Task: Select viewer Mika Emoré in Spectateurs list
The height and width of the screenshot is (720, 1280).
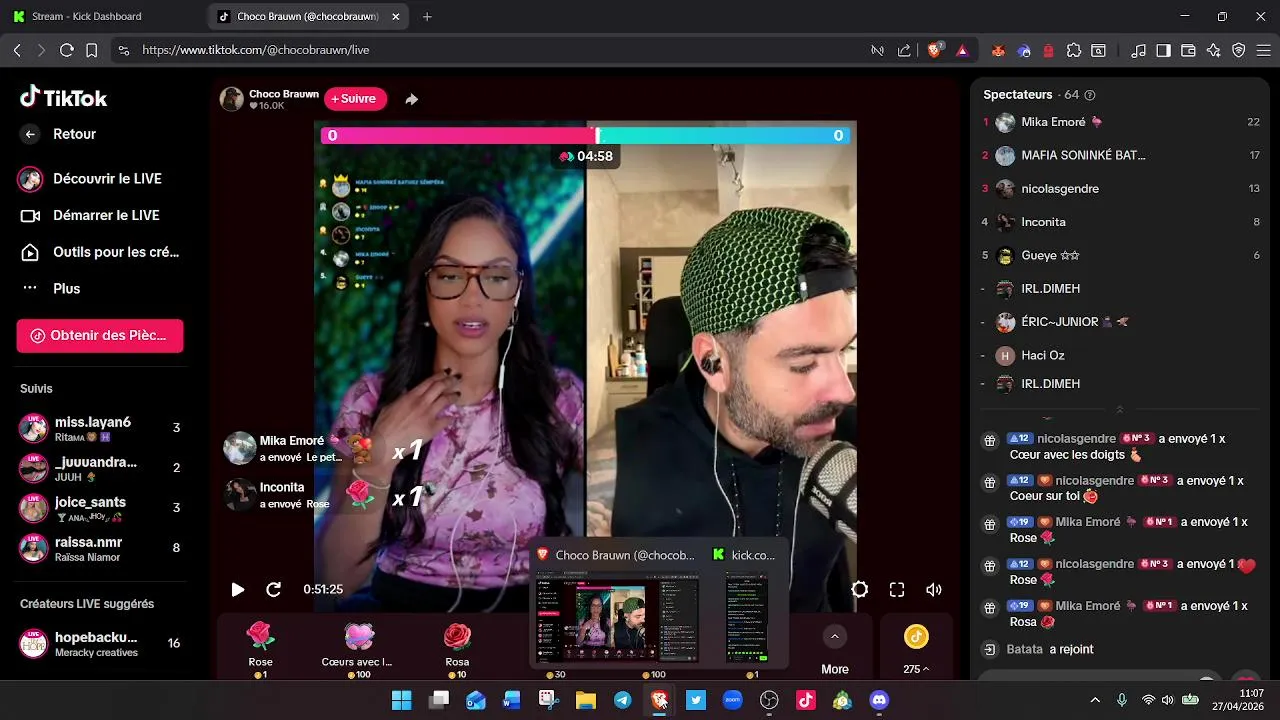Action: 1120,122
